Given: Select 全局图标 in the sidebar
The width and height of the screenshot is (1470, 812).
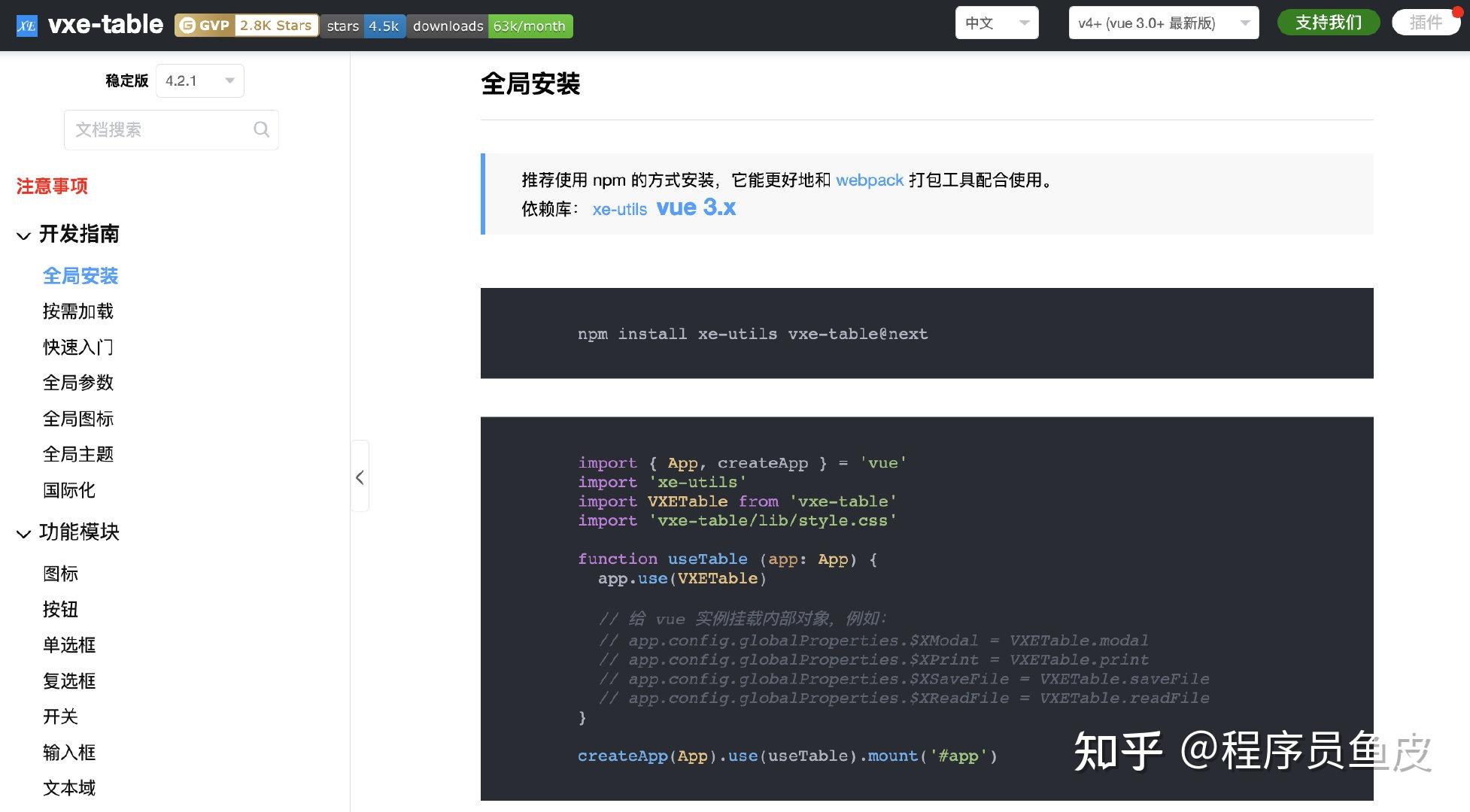Looking at the screenshot, I should [x=78, y=419].
